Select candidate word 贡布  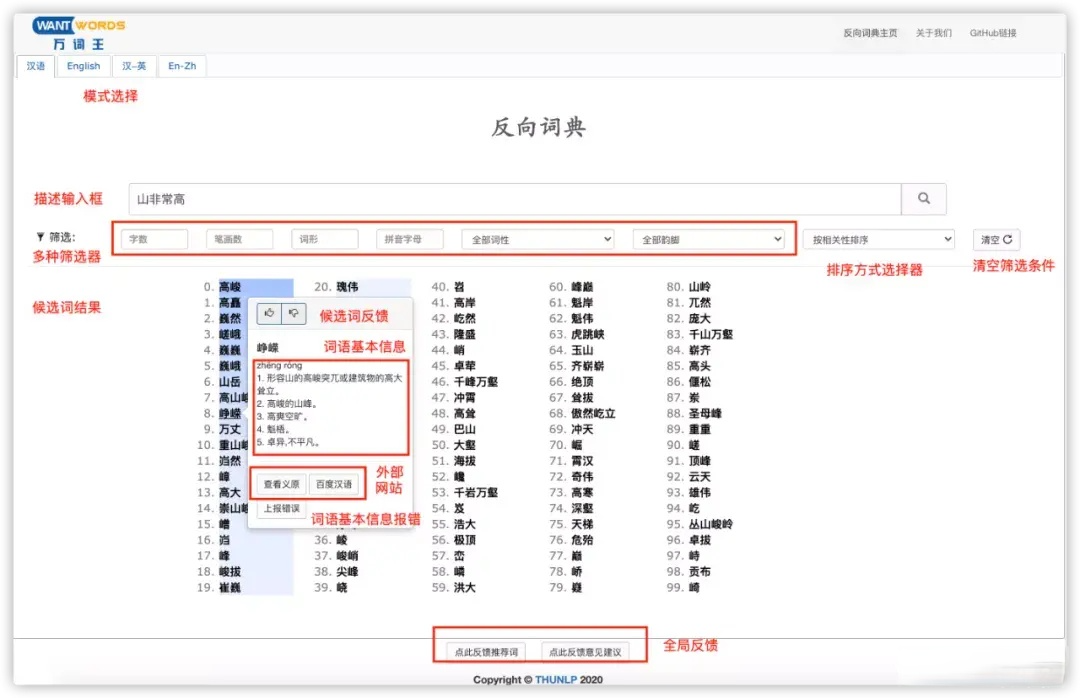700,572
